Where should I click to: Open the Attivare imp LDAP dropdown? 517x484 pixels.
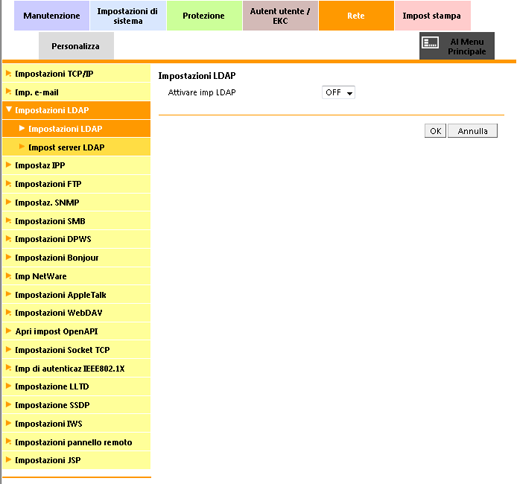[338, 92]
